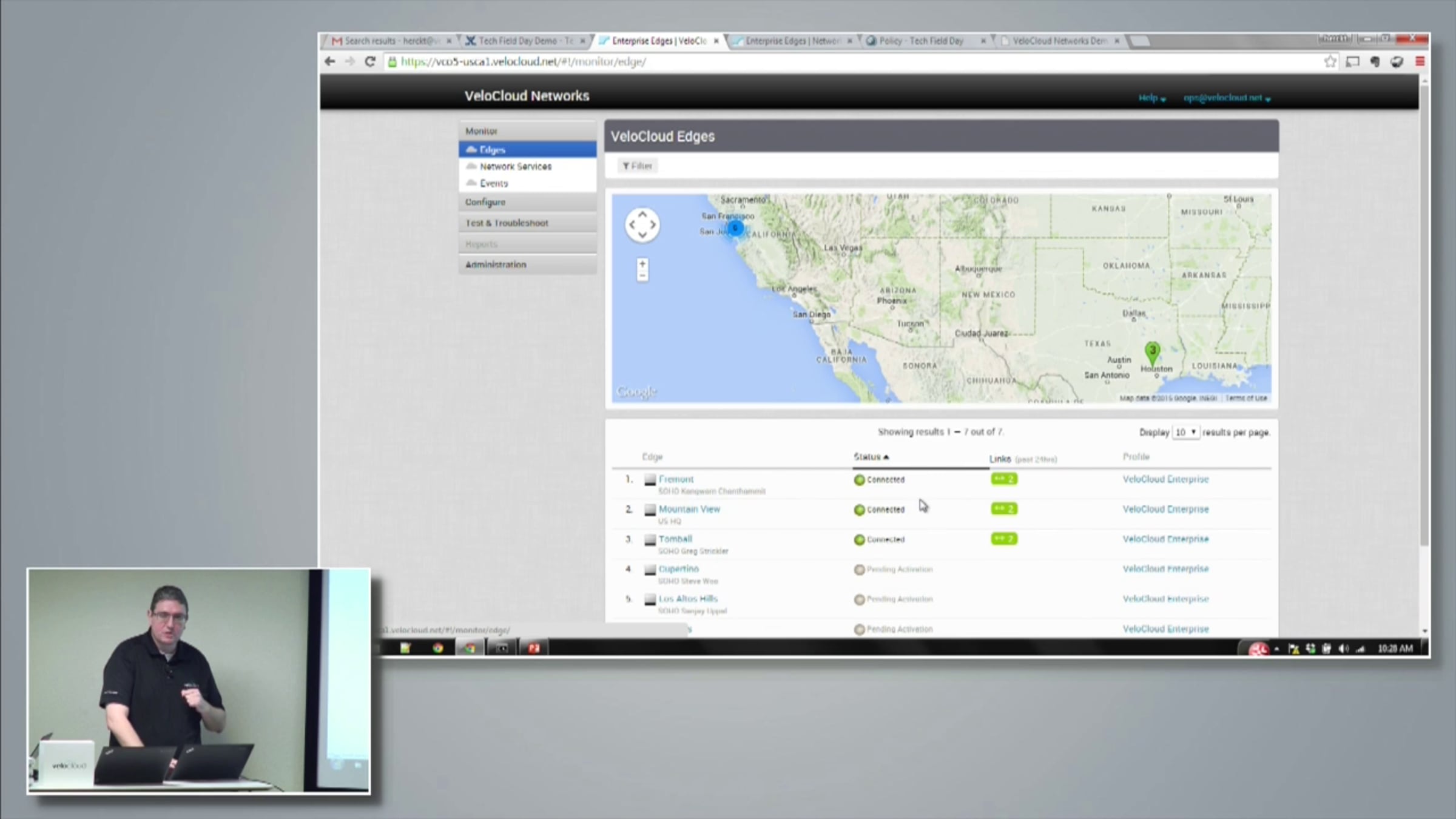The width and height of the screenshot is (1456, 819).
Task: Select Network Services in the Monitor menu
Action: (527, 166)
